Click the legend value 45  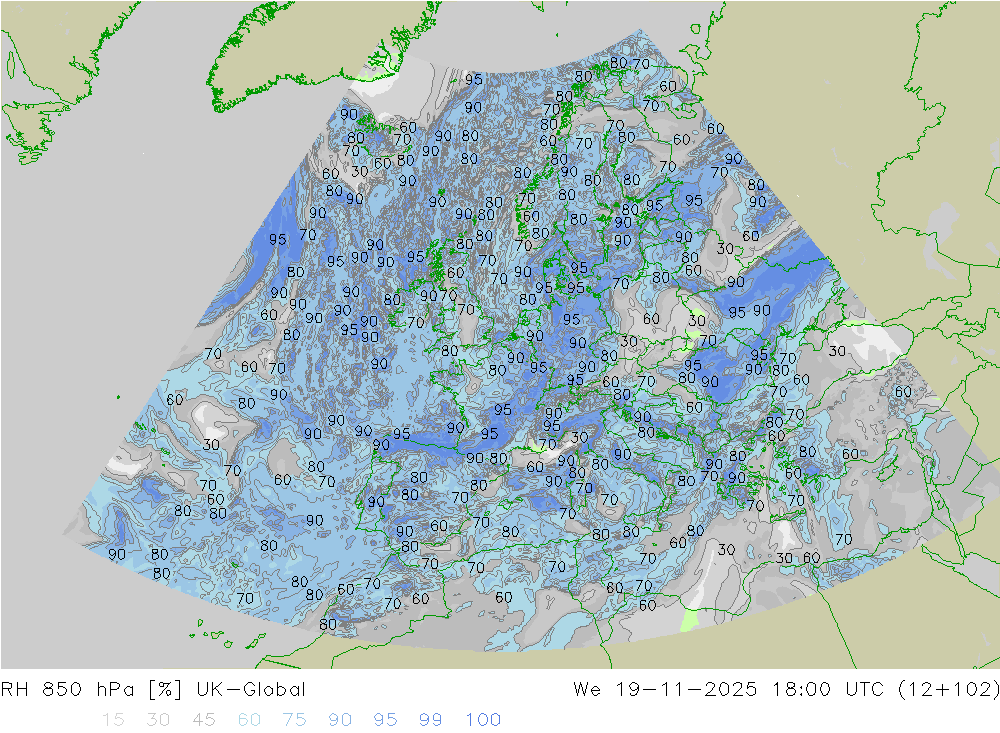click(204, 720)
